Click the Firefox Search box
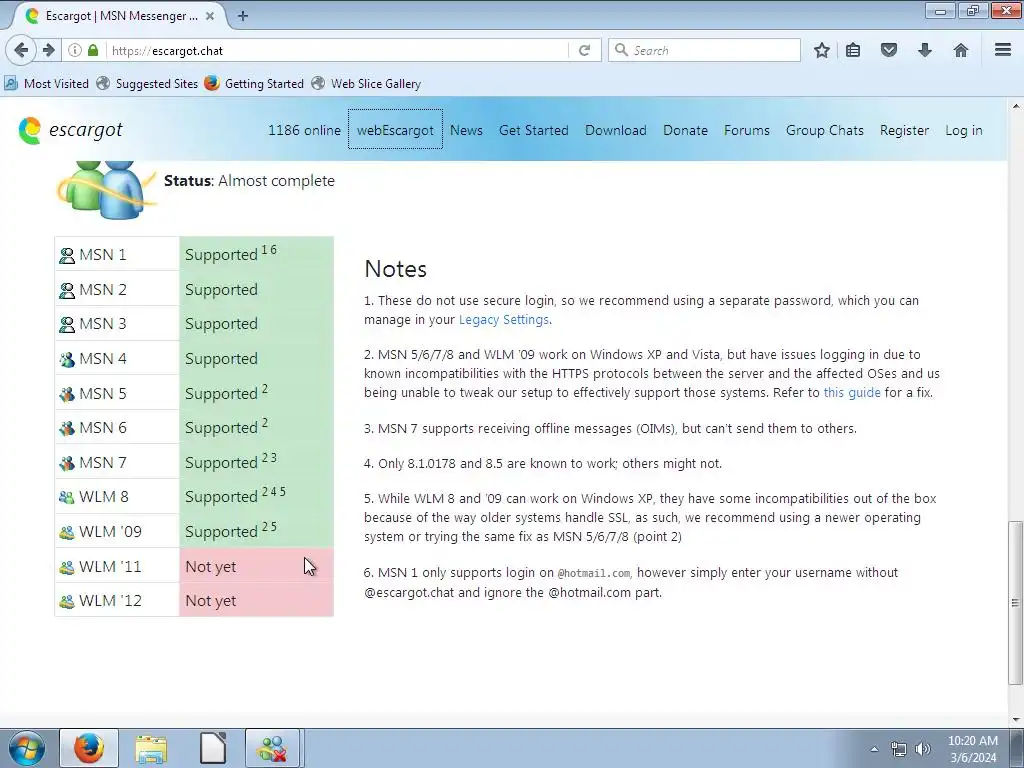The height and width of the screenshot is (768, 1024). (704, 50)
